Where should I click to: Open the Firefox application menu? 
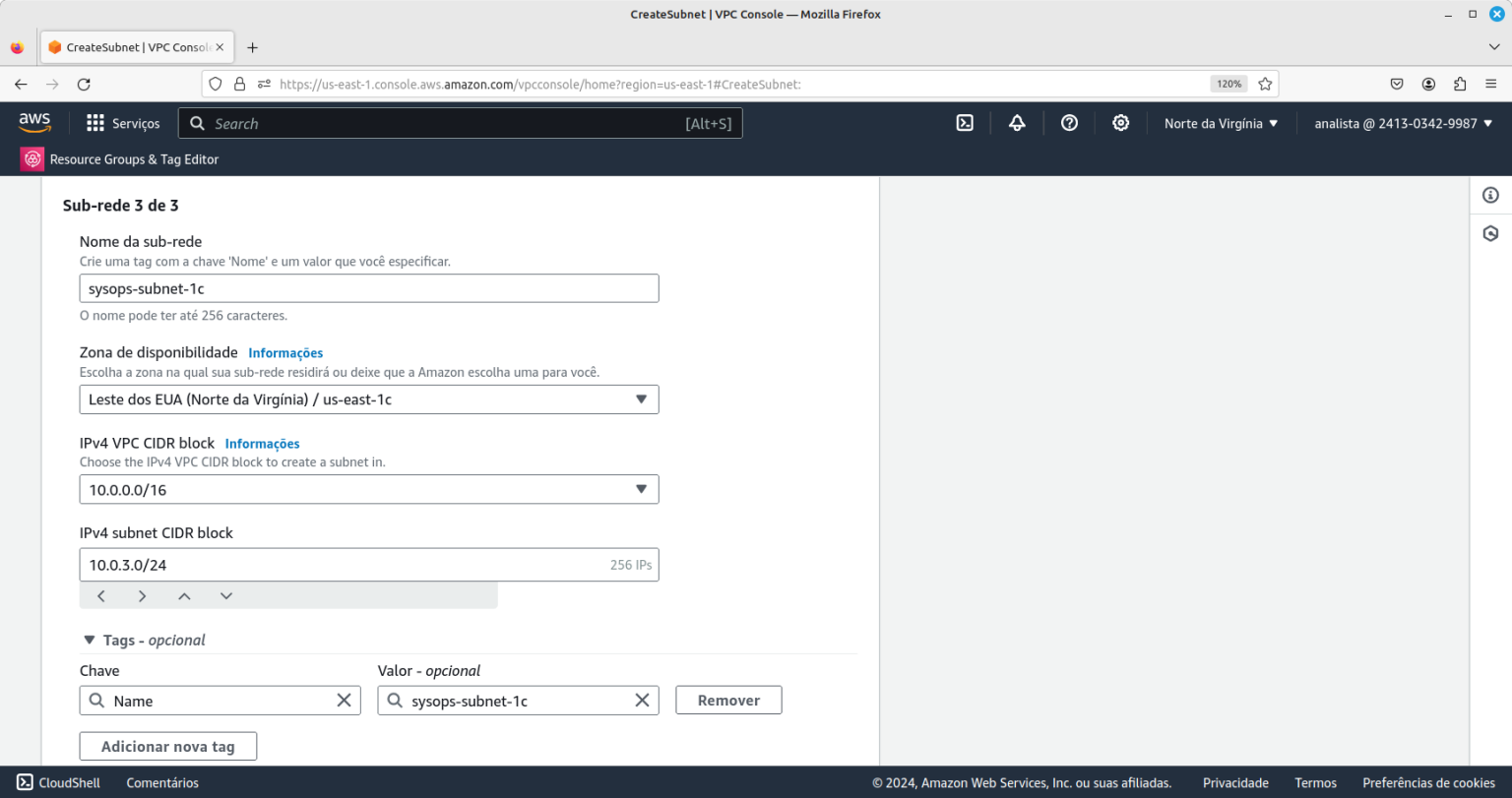pyautogui.click(x=1491, y=84)
